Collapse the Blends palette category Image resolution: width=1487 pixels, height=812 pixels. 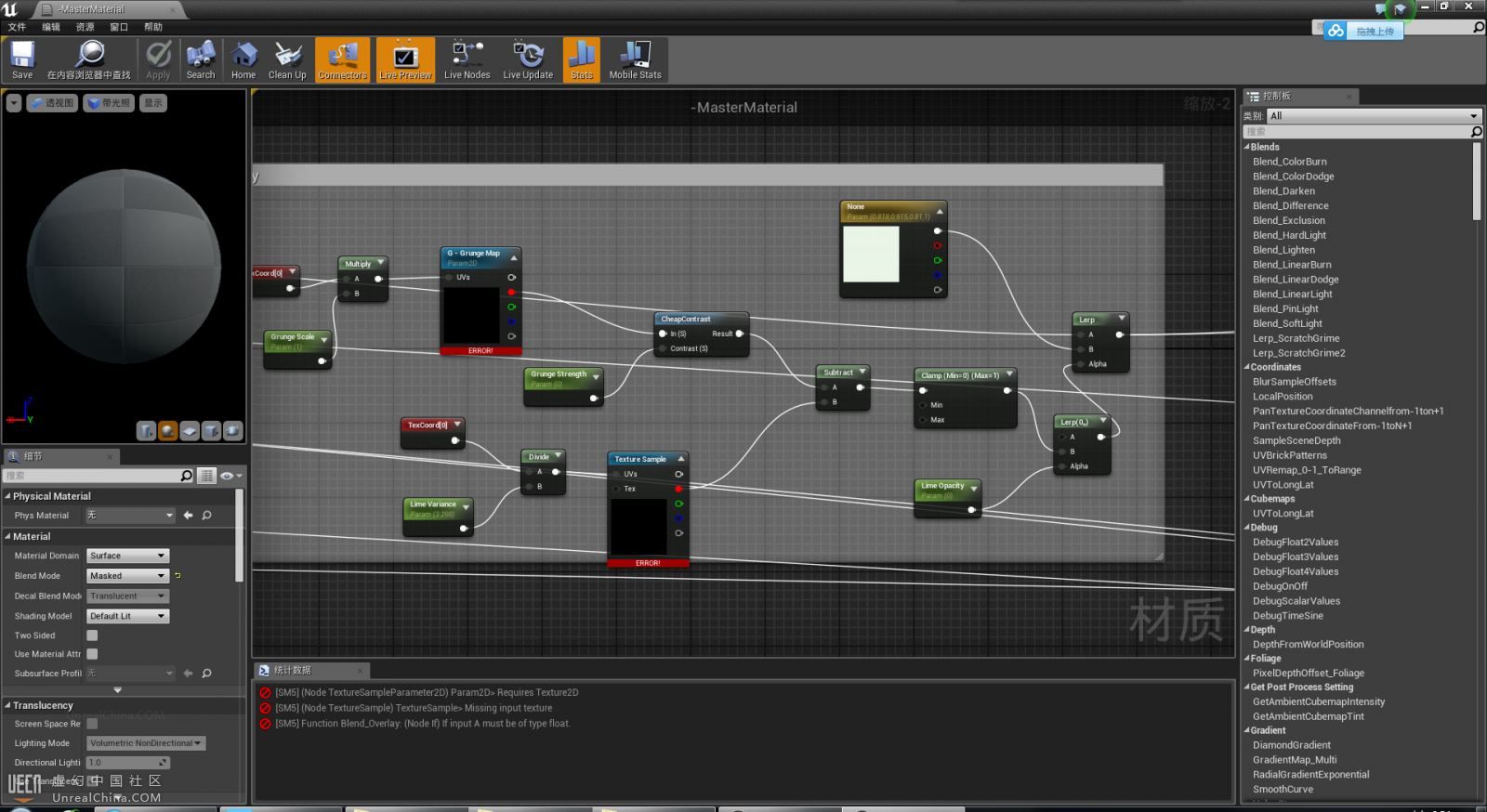click(1247, 147)
